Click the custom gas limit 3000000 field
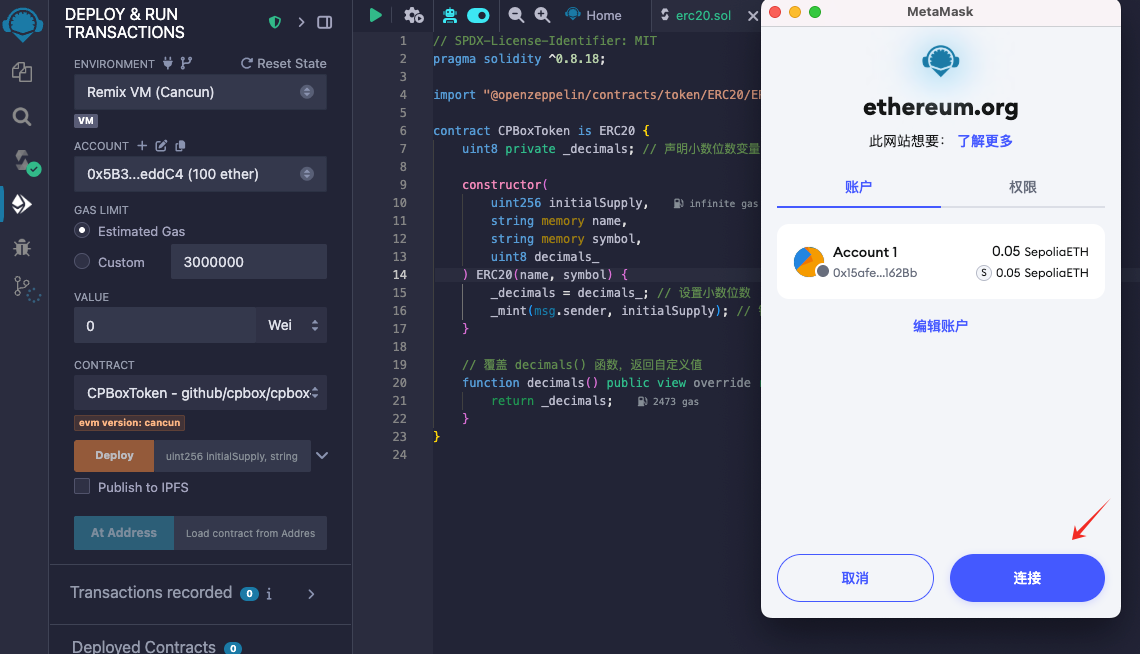The width and height of the screenshot is (1140, 654). [249, 262]
